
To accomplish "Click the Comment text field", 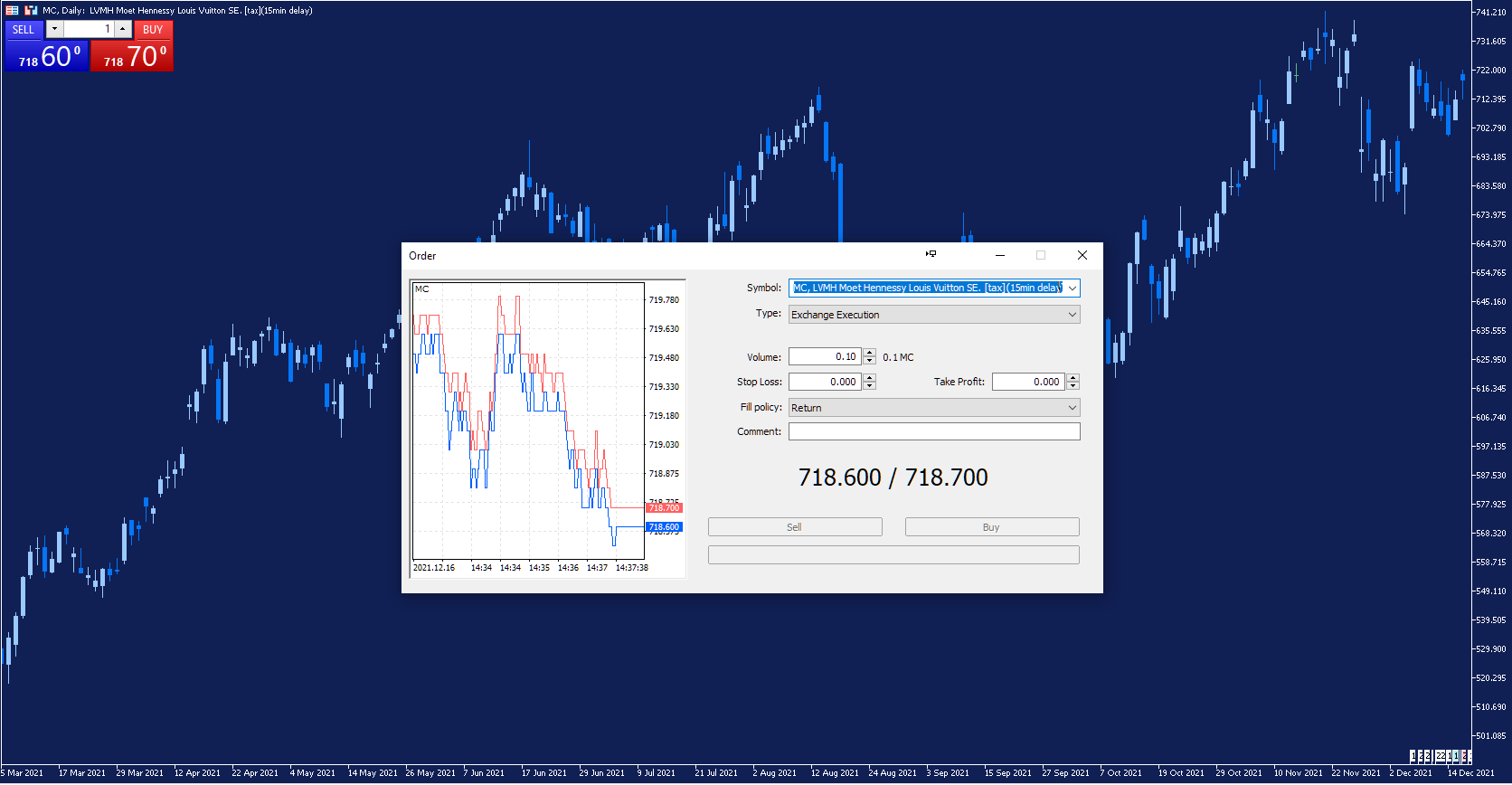I will click(x=934, y=431).
